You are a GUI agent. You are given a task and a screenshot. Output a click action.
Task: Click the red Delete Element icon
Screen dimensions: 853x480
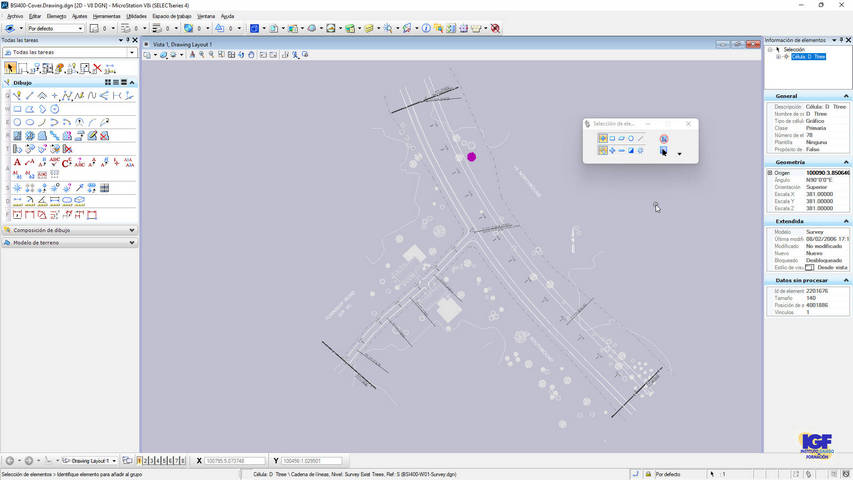click(x=97, y=68)
